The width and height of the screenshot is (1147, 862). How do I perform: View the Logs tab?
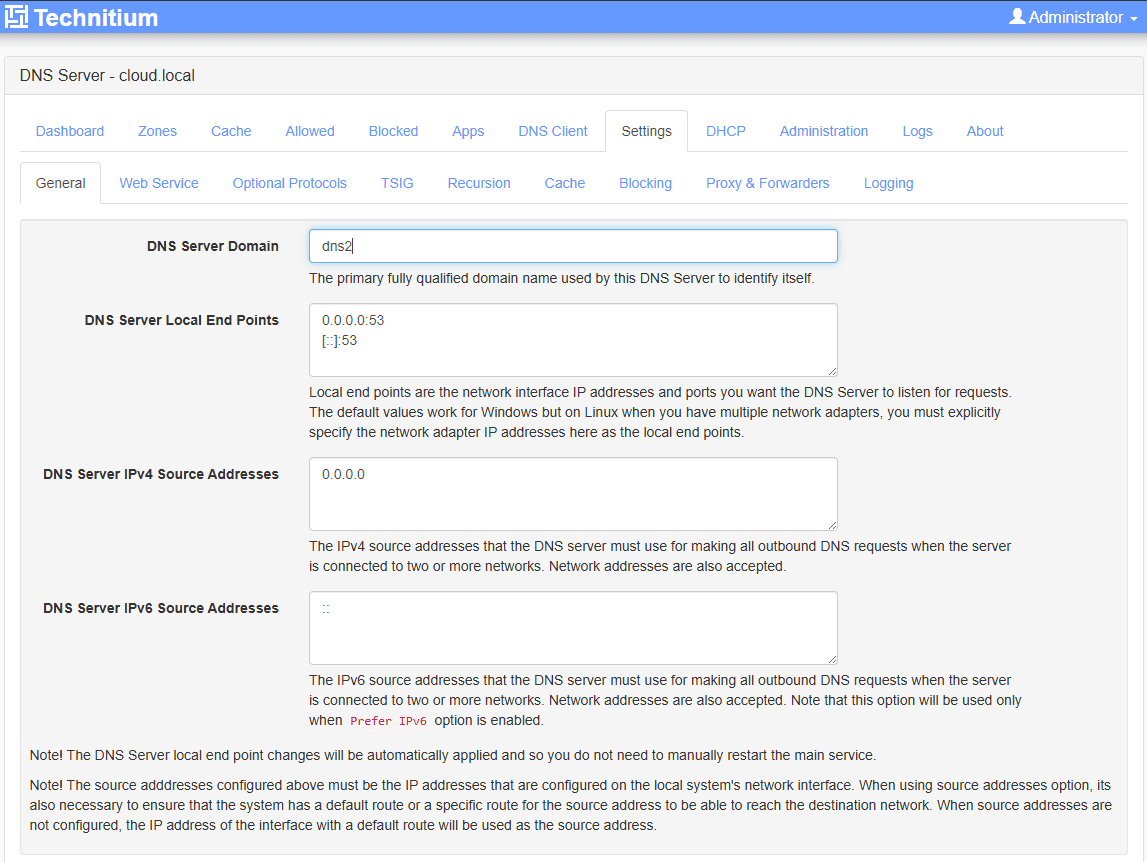pos(917,131)
